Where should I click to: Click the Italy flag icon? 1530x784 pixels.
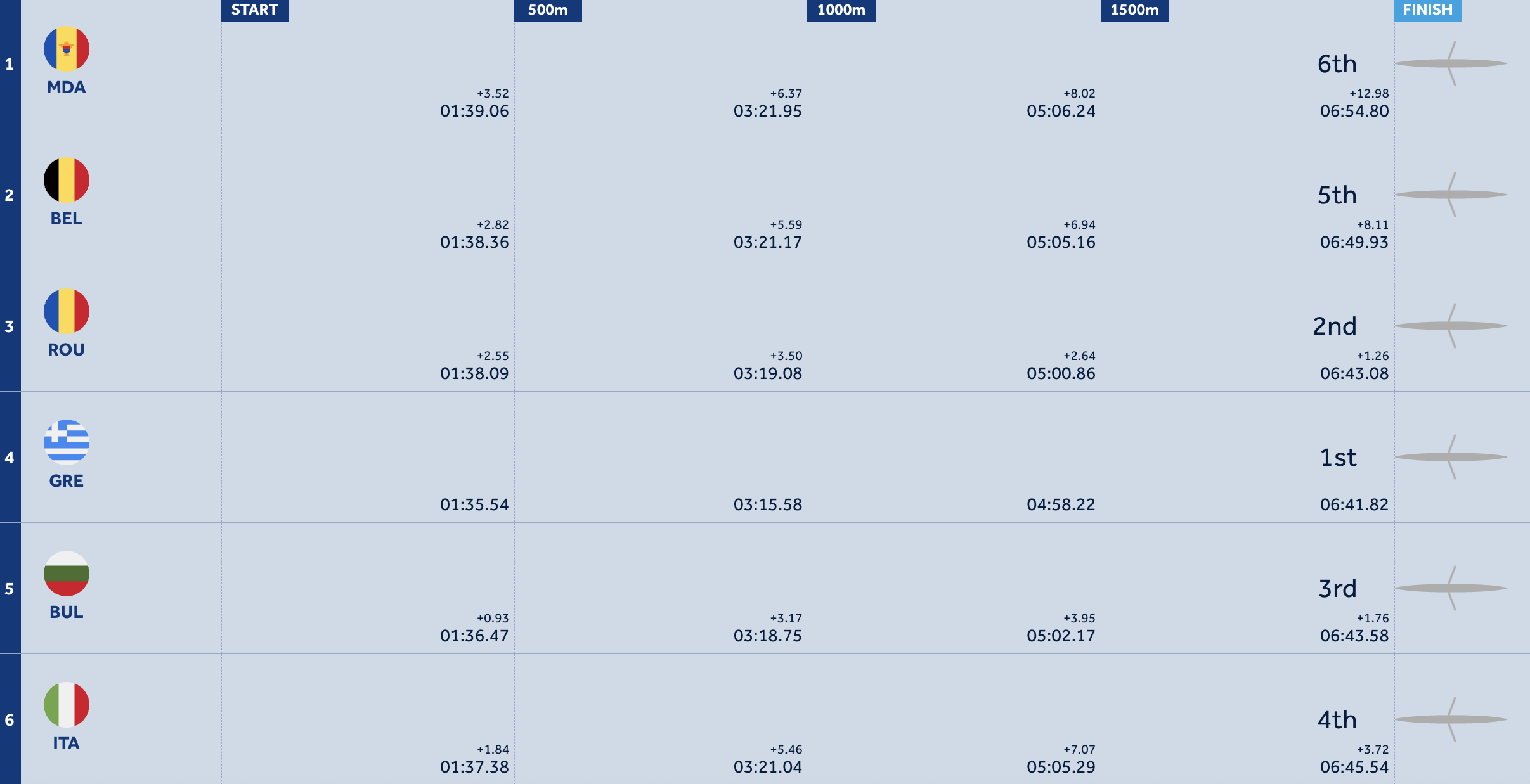[67, 705]
